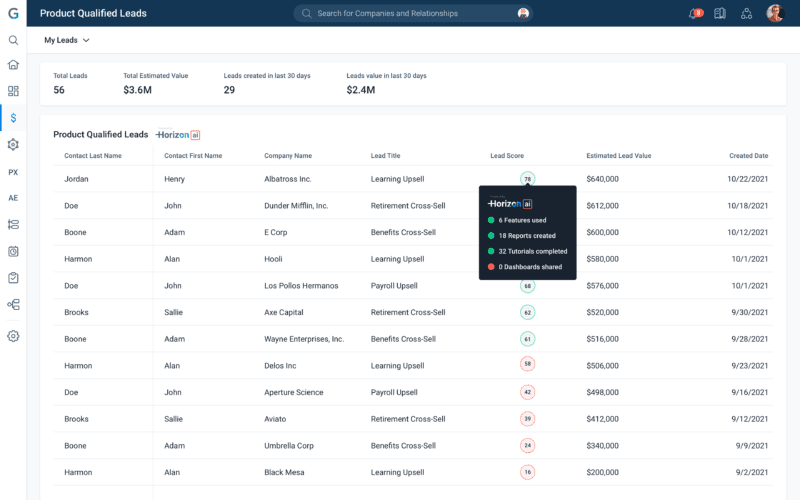Open the settings gear at sidebar bottom
This screenshot has width=800, height=500.
coord(13,336)
